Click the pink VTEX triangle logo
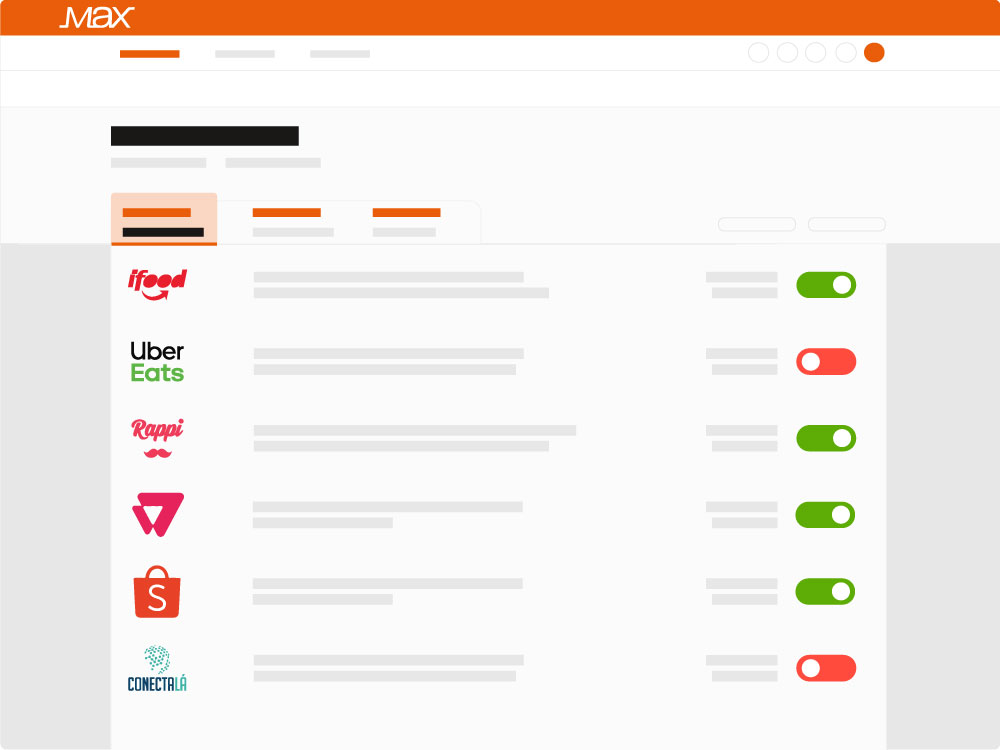 click(158, 515)
